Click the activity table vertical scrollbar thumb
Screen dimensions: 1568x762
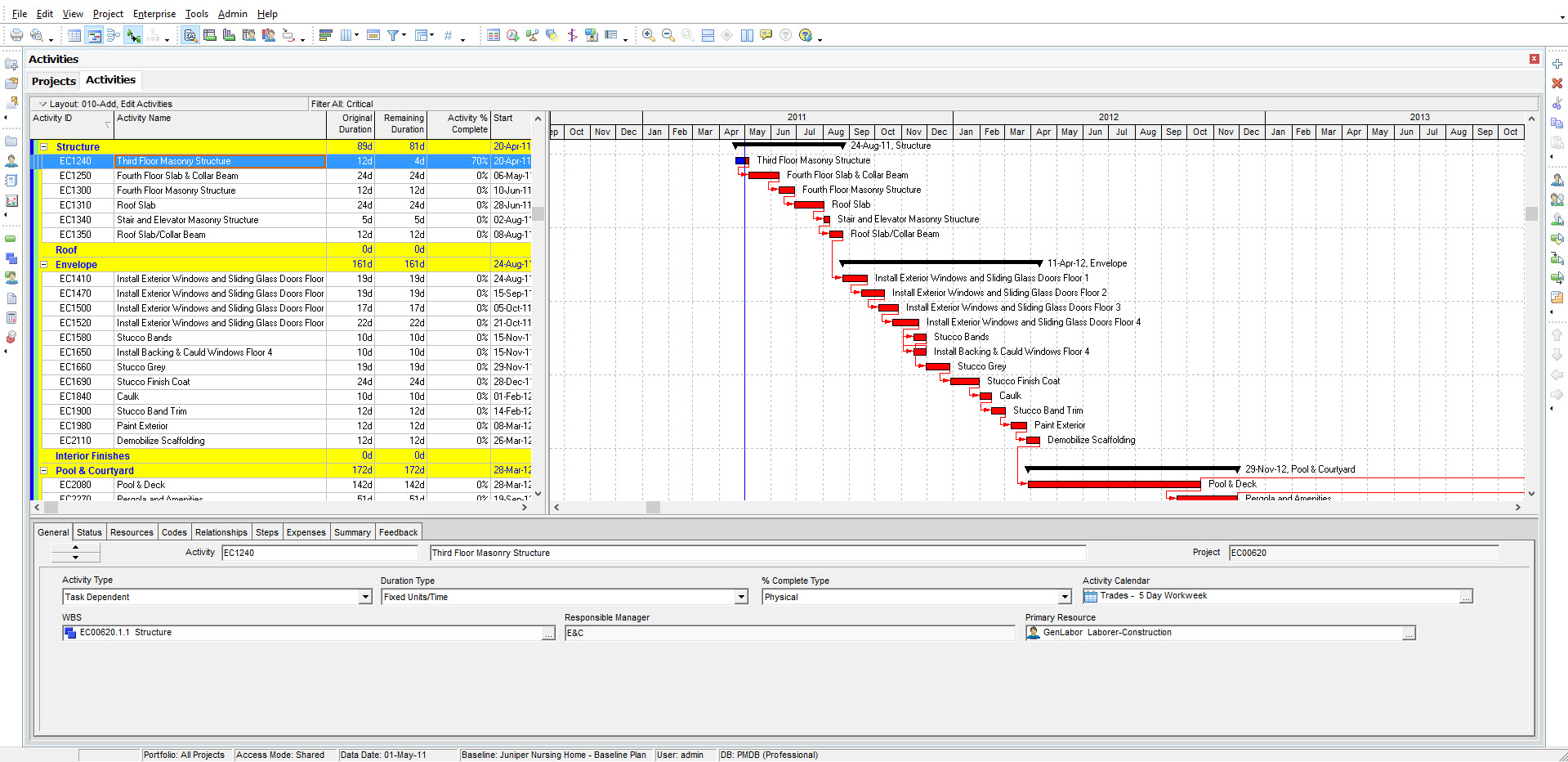(538, 214)
